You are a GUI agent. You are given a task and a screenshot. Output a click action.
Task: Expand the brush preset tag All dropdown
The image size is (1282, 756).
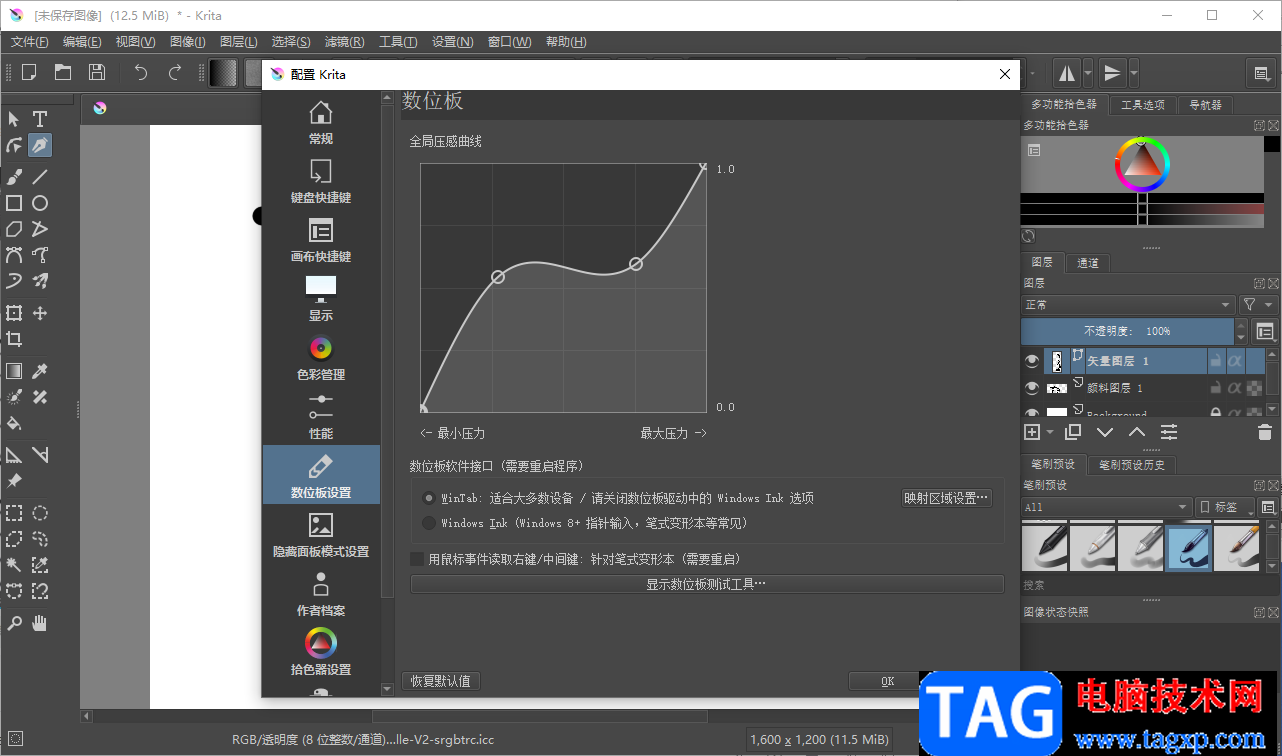[x=1106, y=508]
